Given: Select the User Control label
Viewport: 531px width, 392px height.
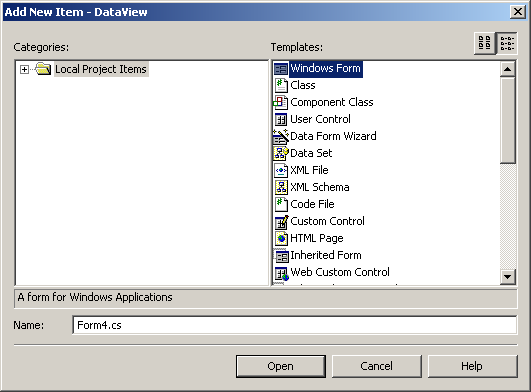Looking at the screenshot, I should tap(320, 119).
